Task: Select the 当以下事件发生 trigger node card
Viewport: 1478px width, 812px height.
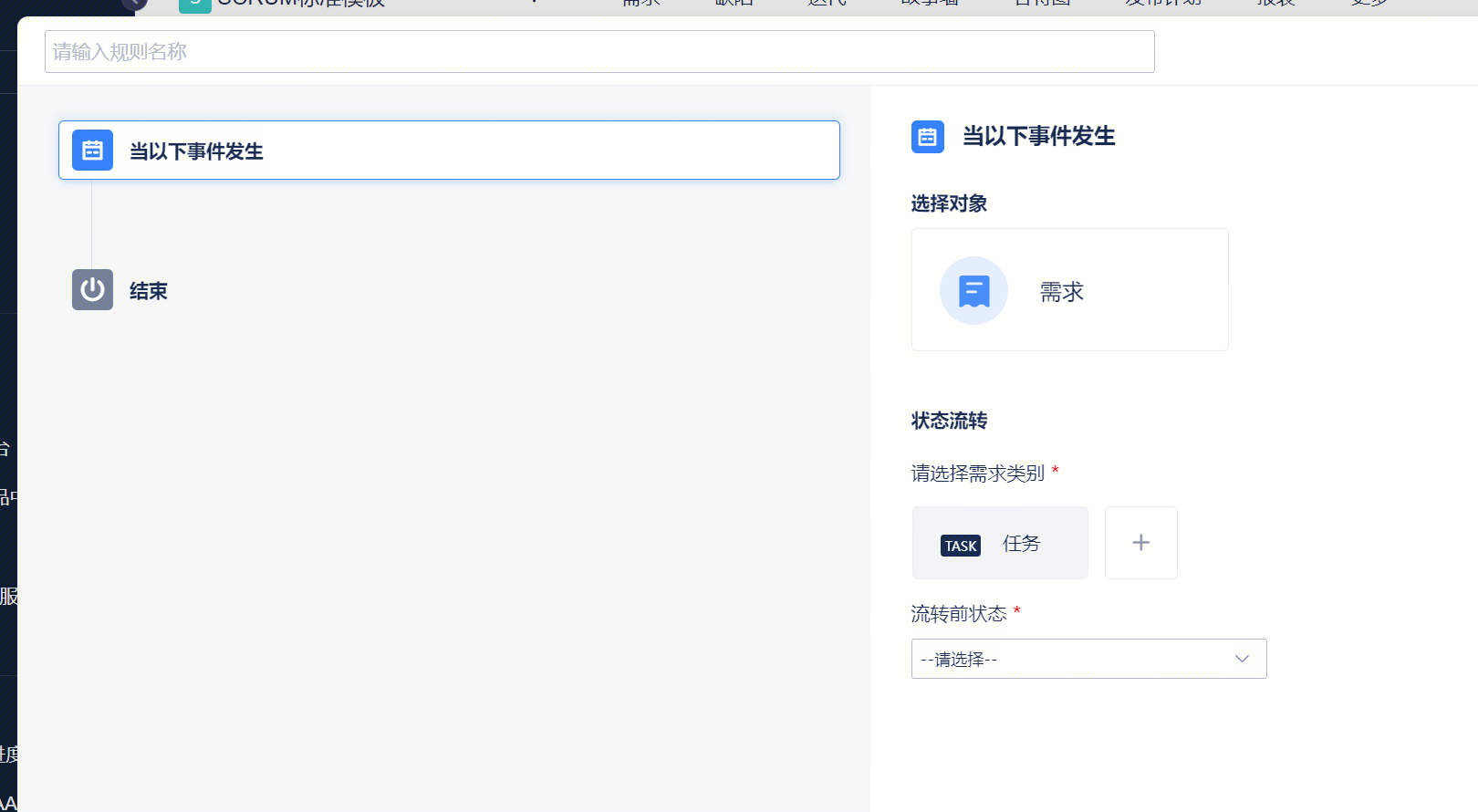Action: point(449,151)
